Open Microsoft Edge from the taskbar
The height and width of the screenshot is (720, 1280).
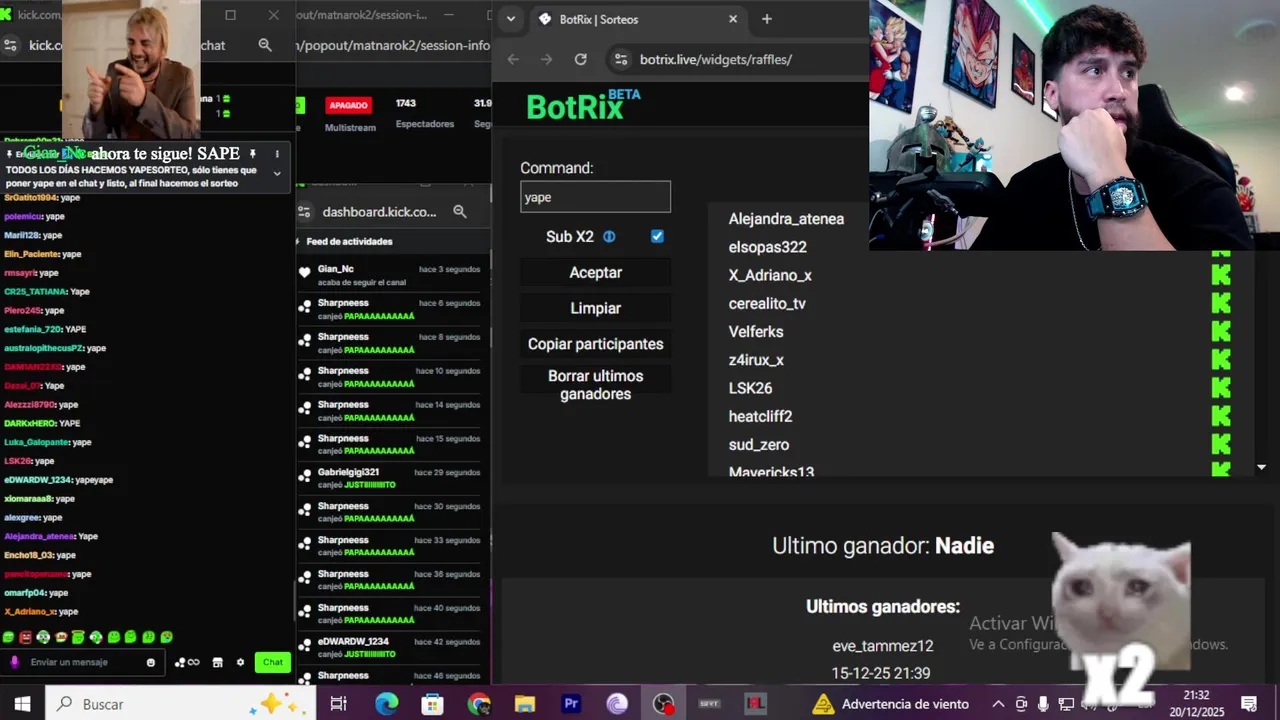click(386, 704)
